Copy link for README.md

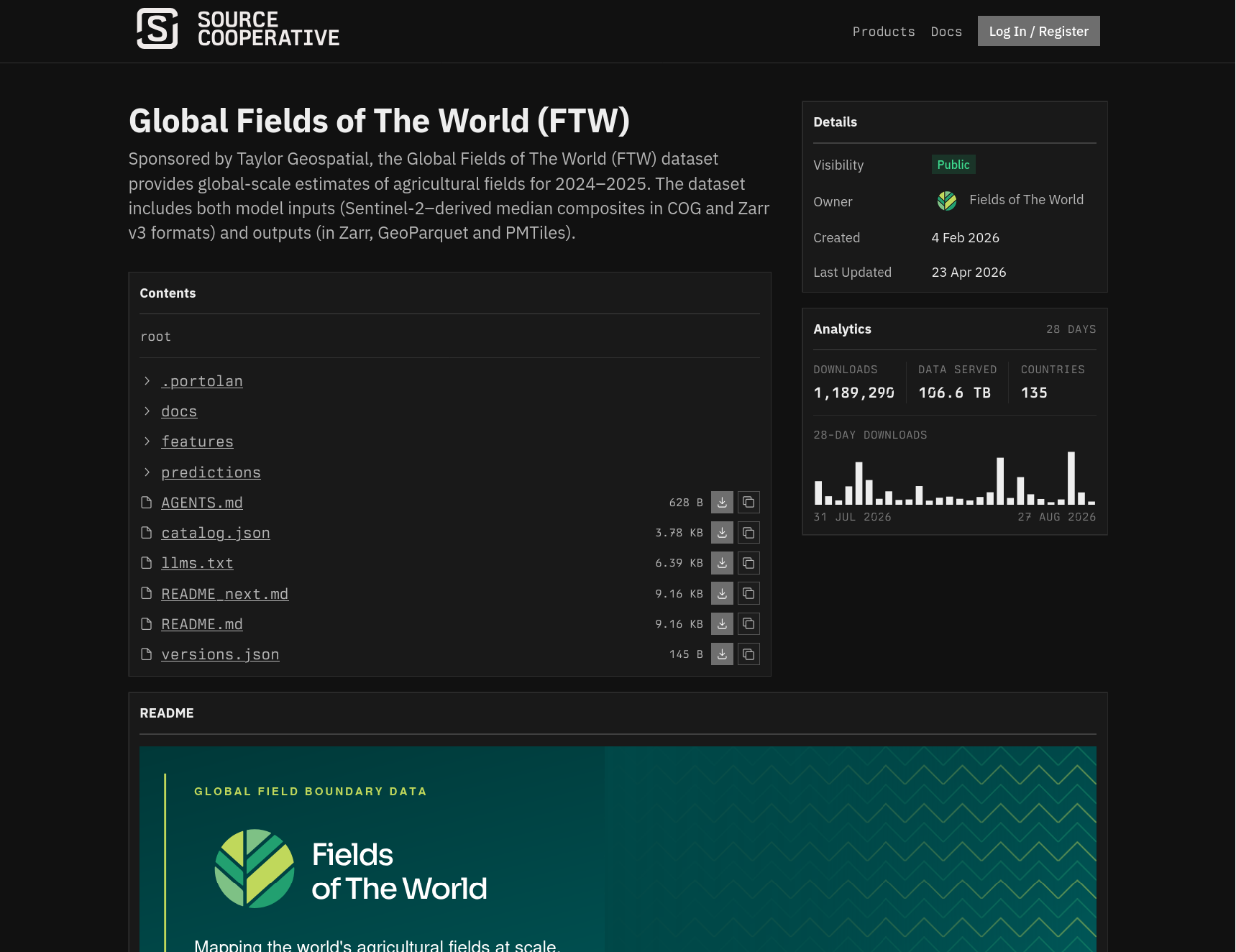click(749, 624)
